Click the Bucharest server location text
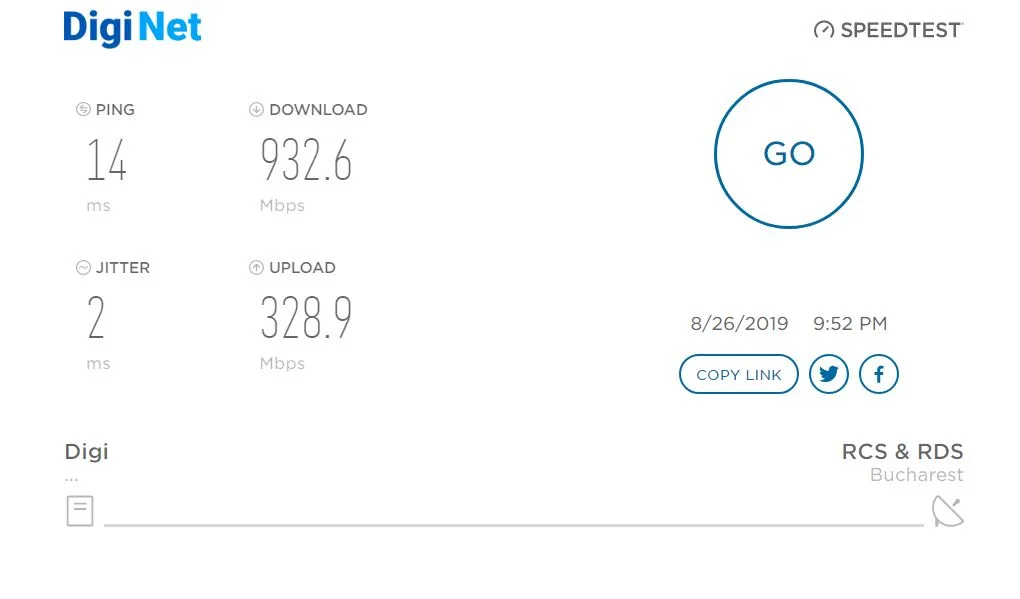 [x=917, y=475]
